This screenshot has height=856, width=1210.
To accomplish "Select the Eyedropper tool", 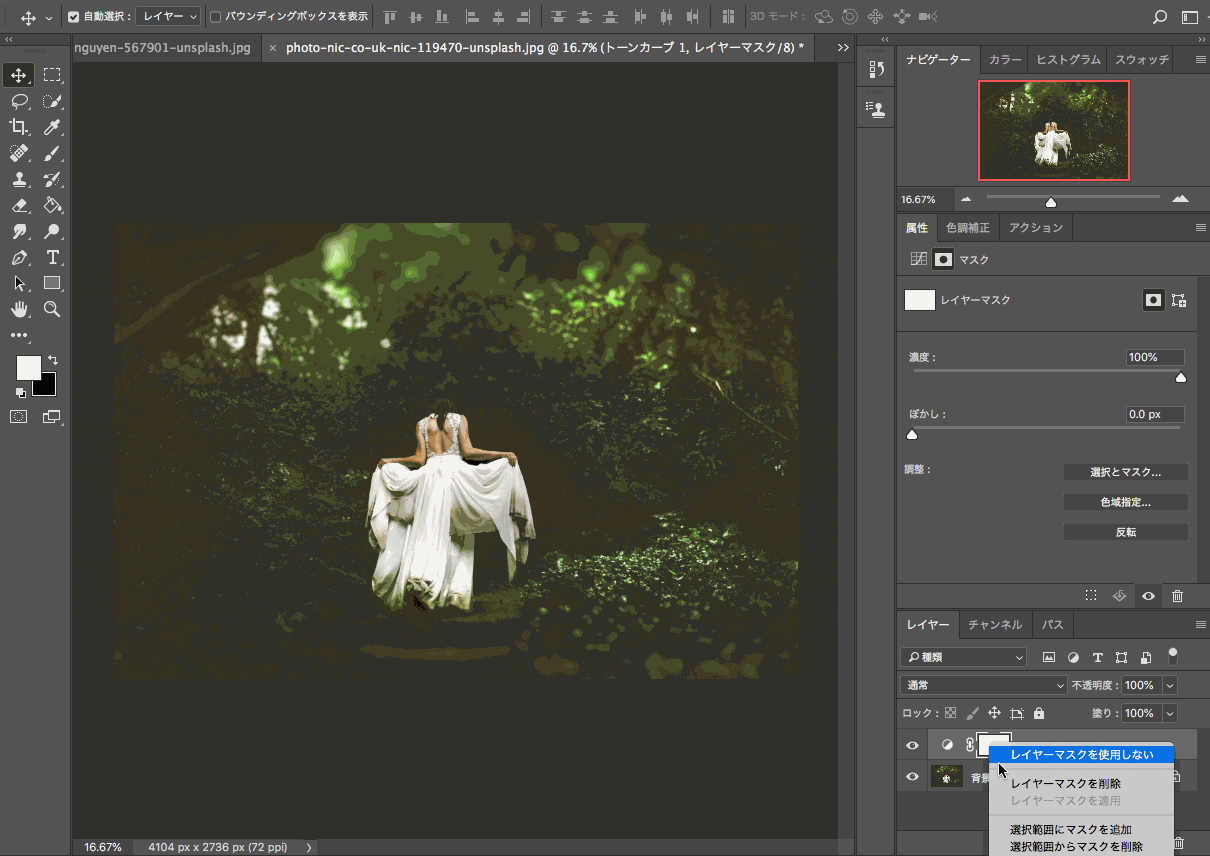I will [x=52, y=127].
